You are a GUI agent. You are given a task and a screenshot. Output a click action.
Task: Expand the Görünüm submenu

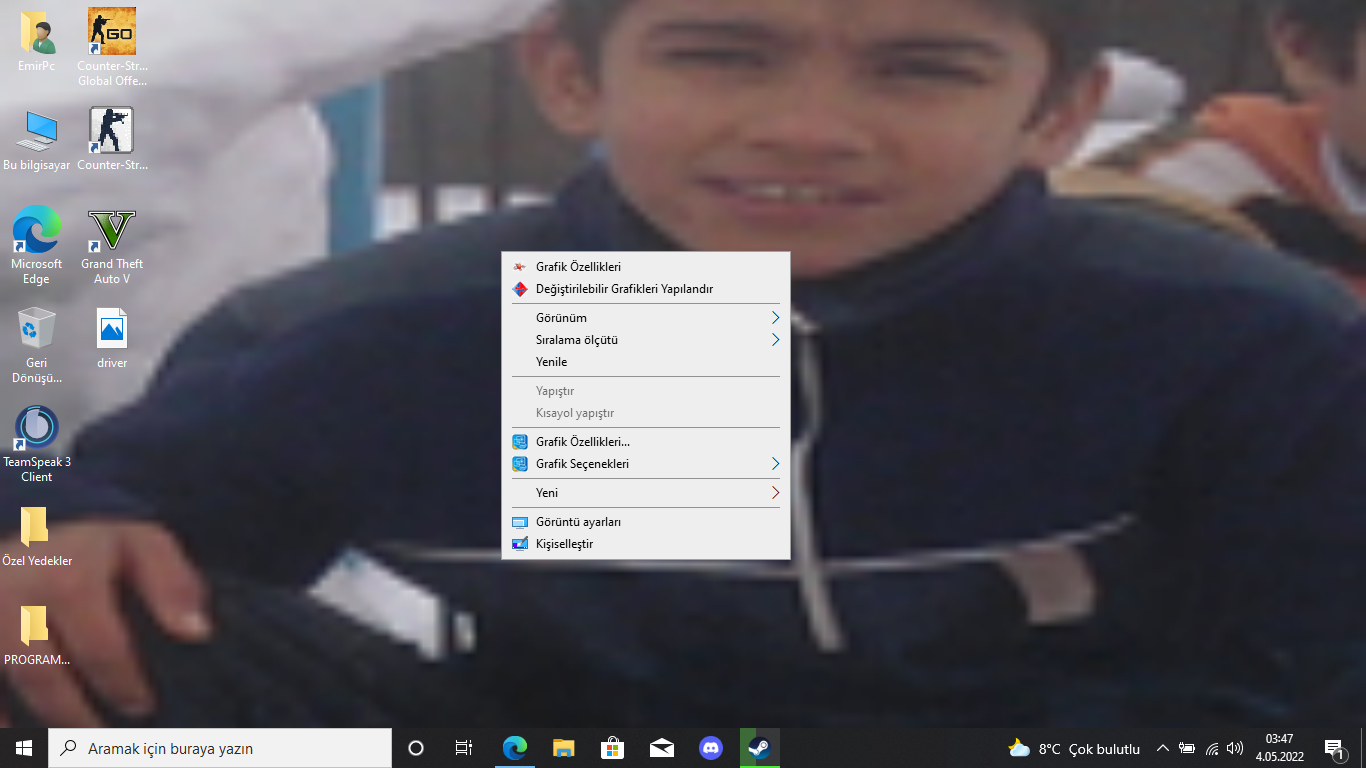[646, 318]
